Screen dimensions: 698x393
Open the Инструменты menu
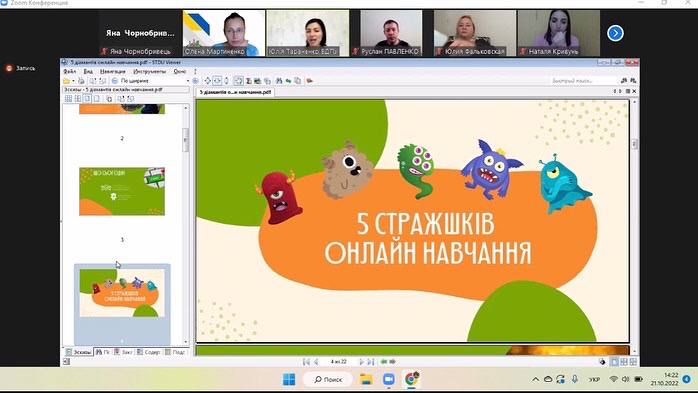click(150, 71)
